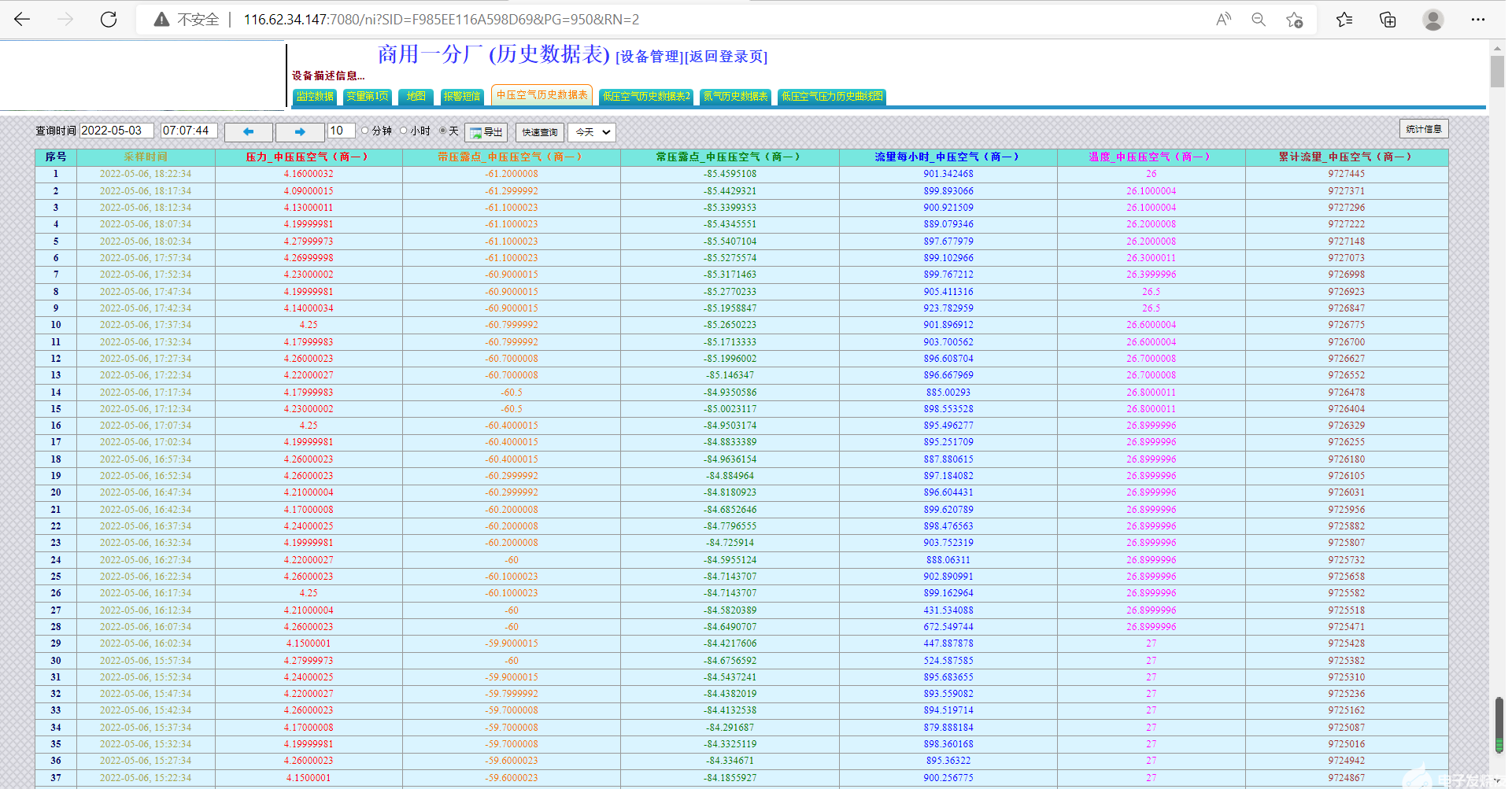Click the left arrow to go back in time

[x=249, y=132]
